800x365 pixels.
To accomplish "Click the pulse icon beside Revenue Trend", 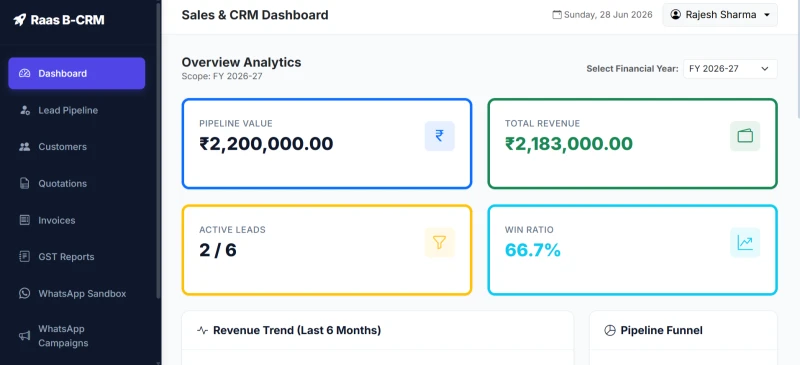I will click(203, 331).
